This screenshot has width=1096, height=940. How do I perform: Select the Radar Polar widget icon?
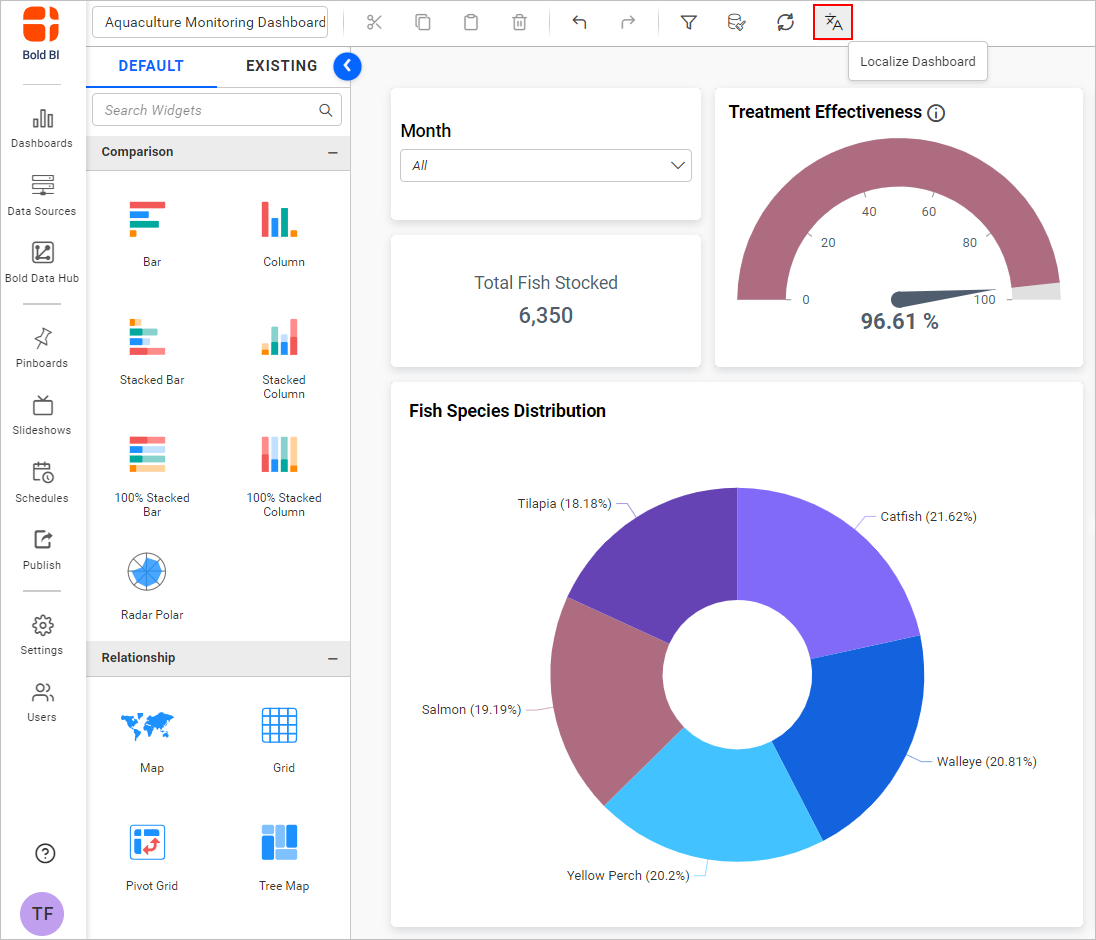click(147, 573)
